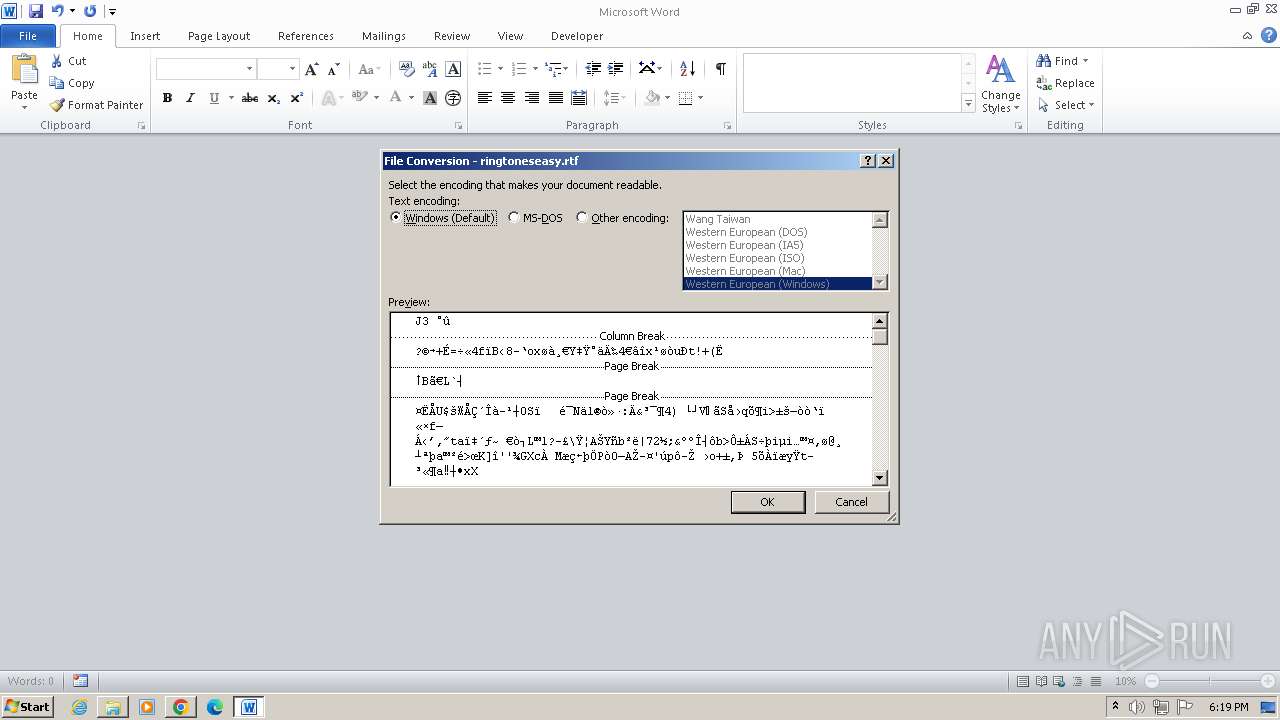
Task: Switch to the References tab
Action: coord(306,36)
